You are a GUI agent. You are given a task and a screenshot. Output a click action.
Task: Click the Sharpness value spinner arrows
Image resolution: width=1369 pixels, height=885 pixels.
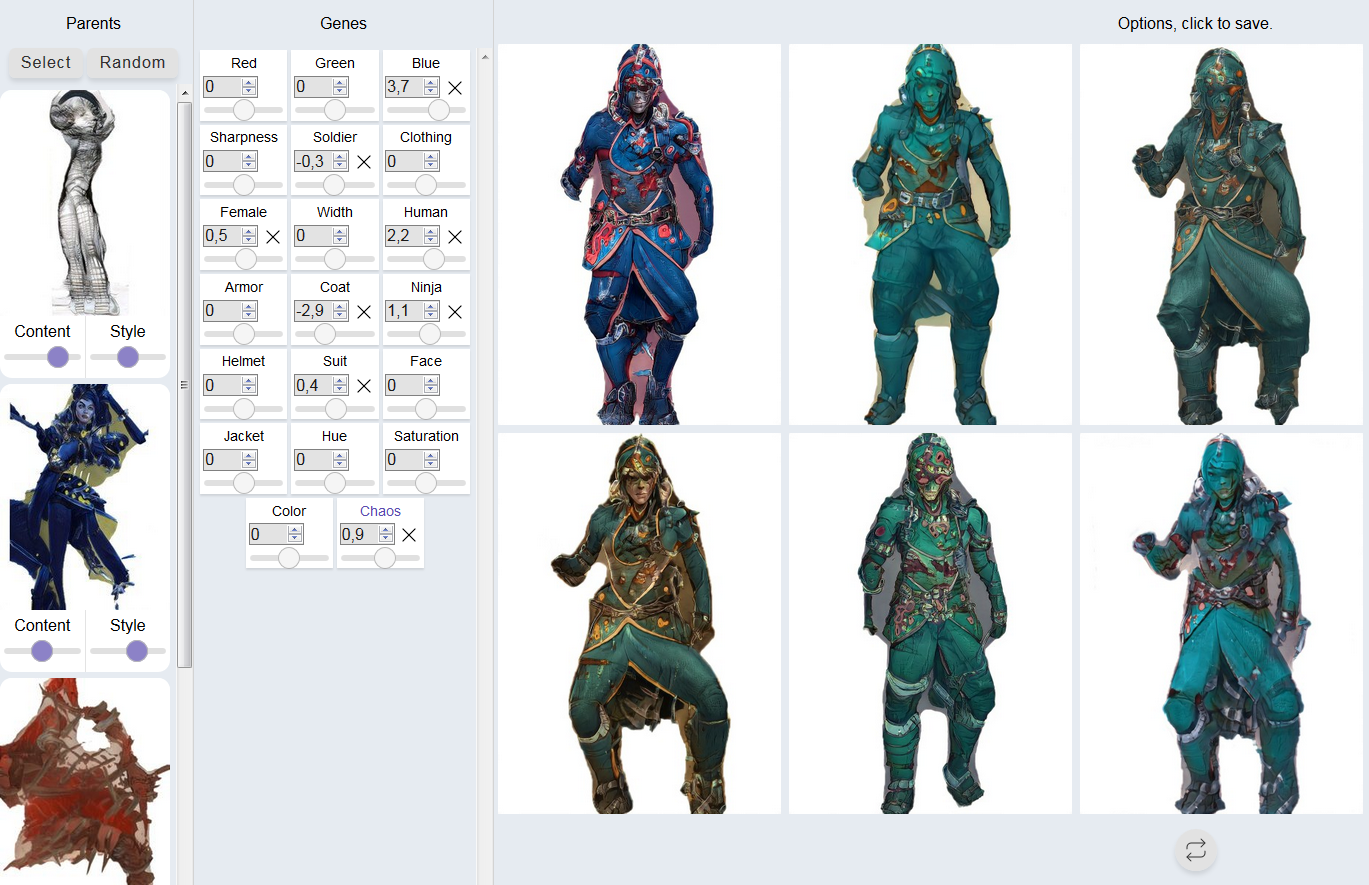249,162
